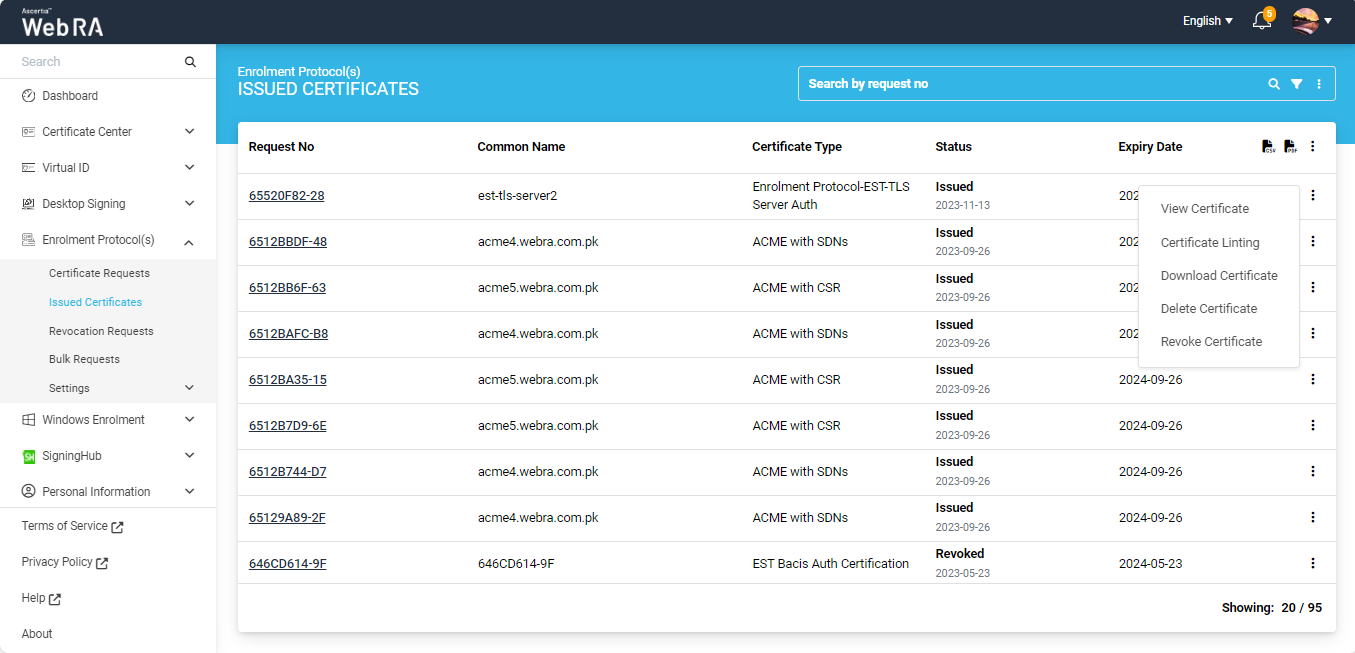This screenshot has height=653, width=1355.
Task: Open the English language dropdown
Action: pos(1207,21)
